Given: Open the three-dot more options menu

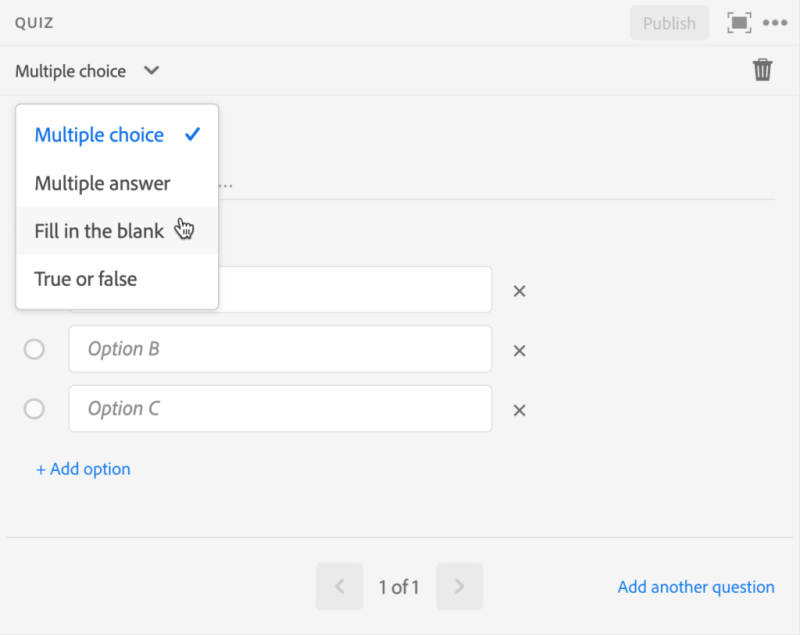Looking at the screenshot, I should [x=776, y=23].
